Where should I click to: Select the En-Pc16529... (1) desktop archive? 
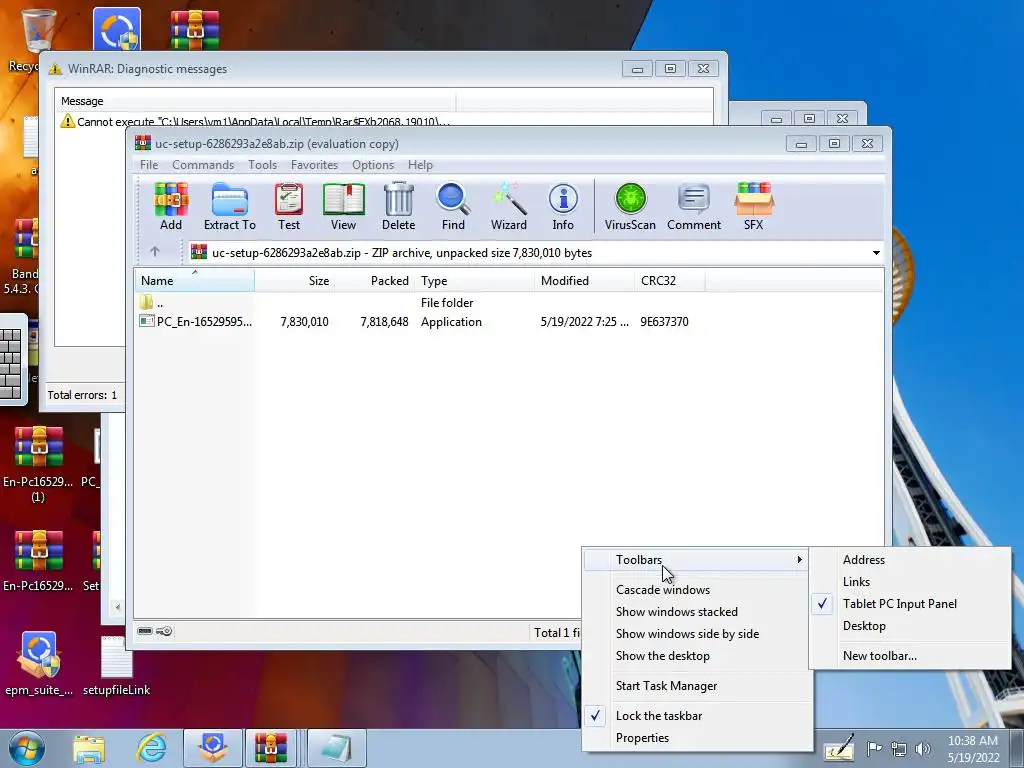tap(38, 464)
